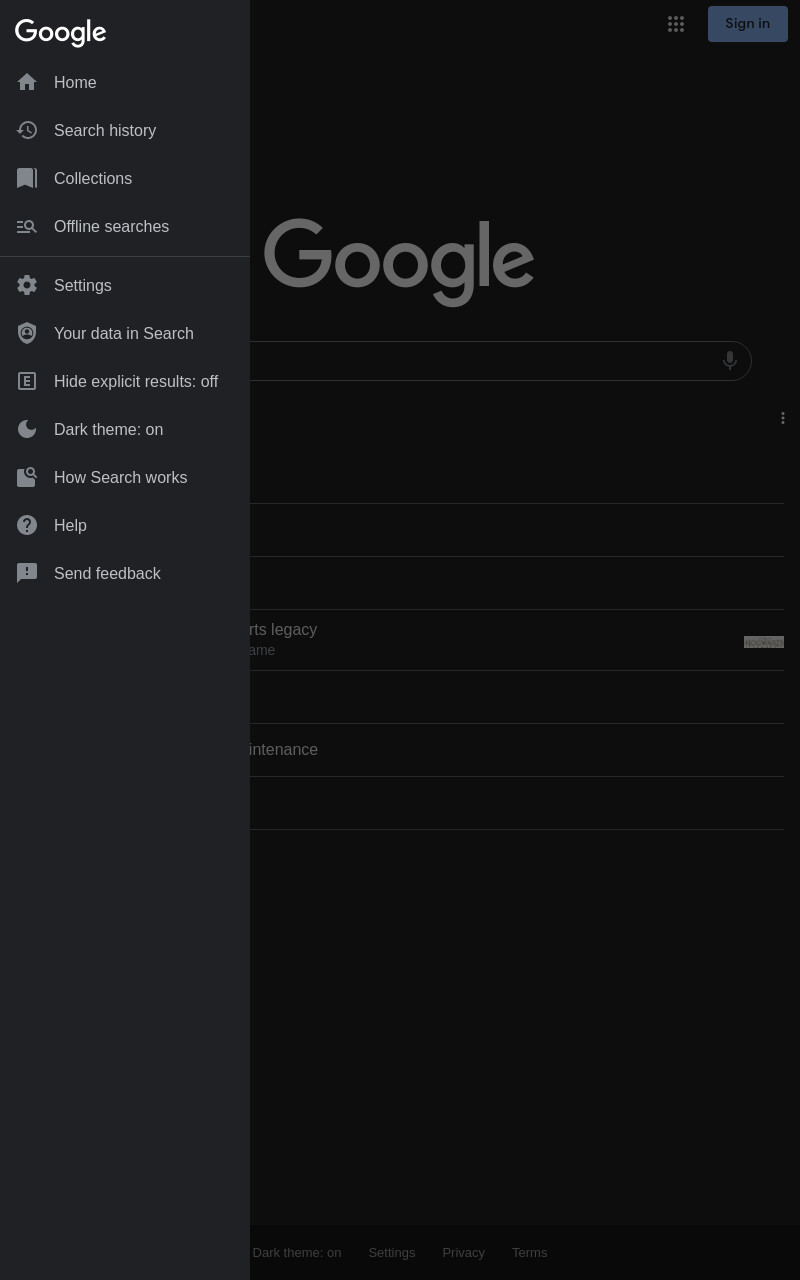Click the Sign in button
The width and height of the screenshot is (800, 1280).
(748, 24)
